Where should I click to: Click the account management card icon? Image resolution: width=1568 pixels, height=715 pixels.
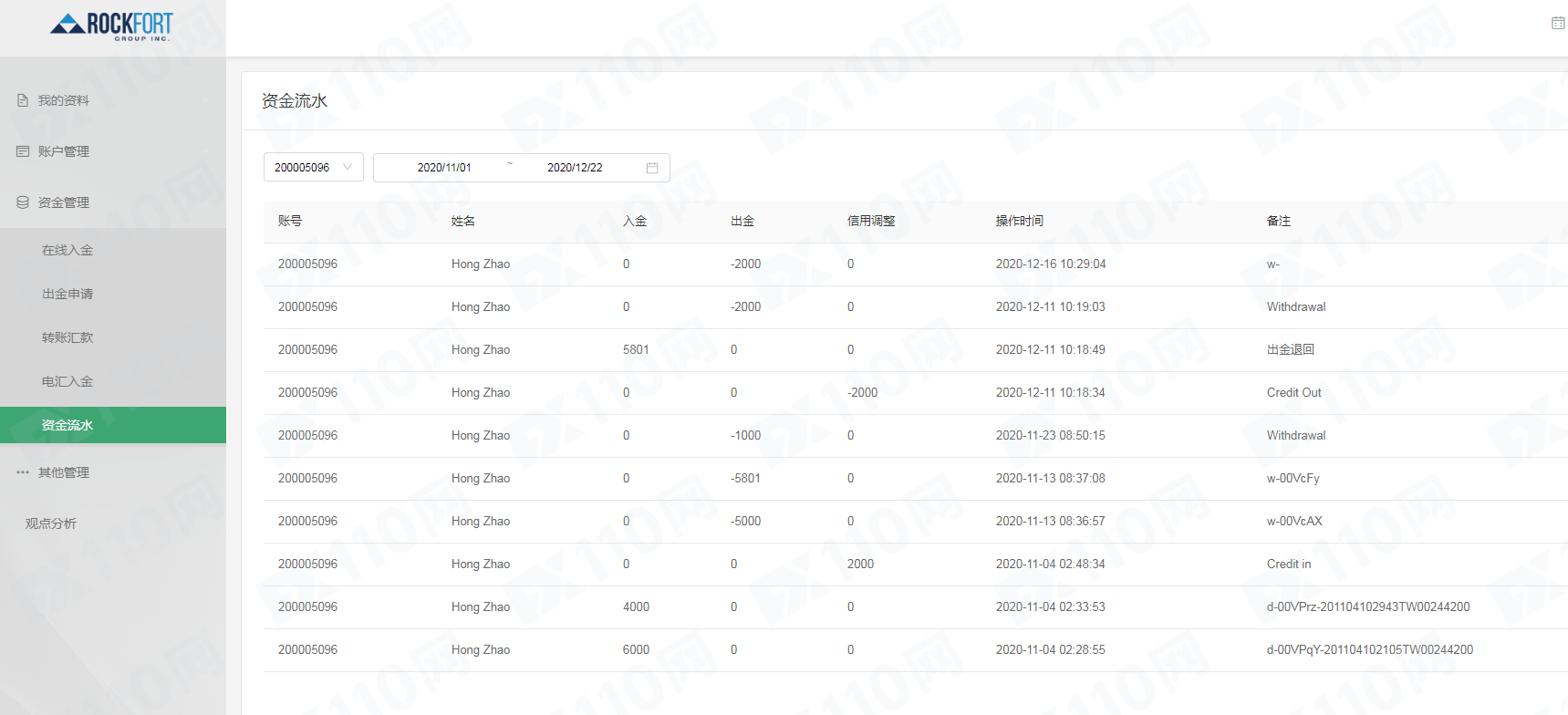pos(23,151)
